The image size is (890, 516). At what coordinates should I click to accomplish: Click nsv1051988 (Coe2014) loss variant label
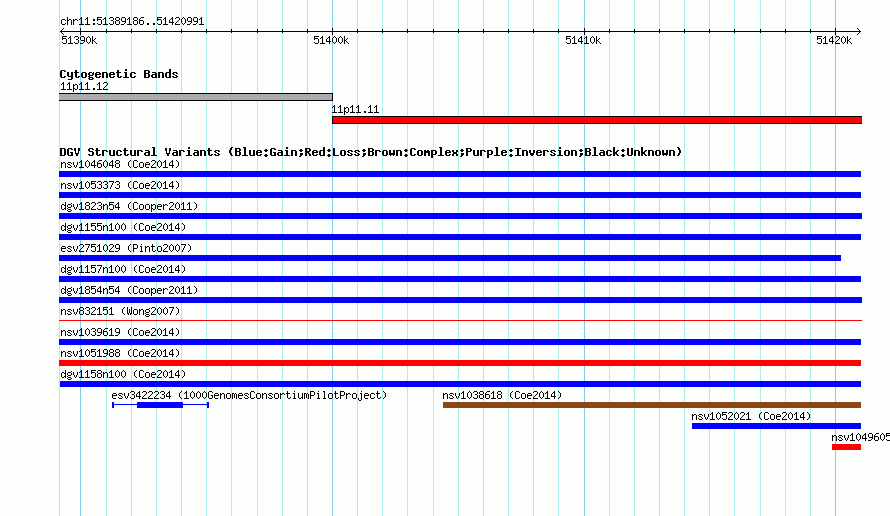[x=120, y=354]
